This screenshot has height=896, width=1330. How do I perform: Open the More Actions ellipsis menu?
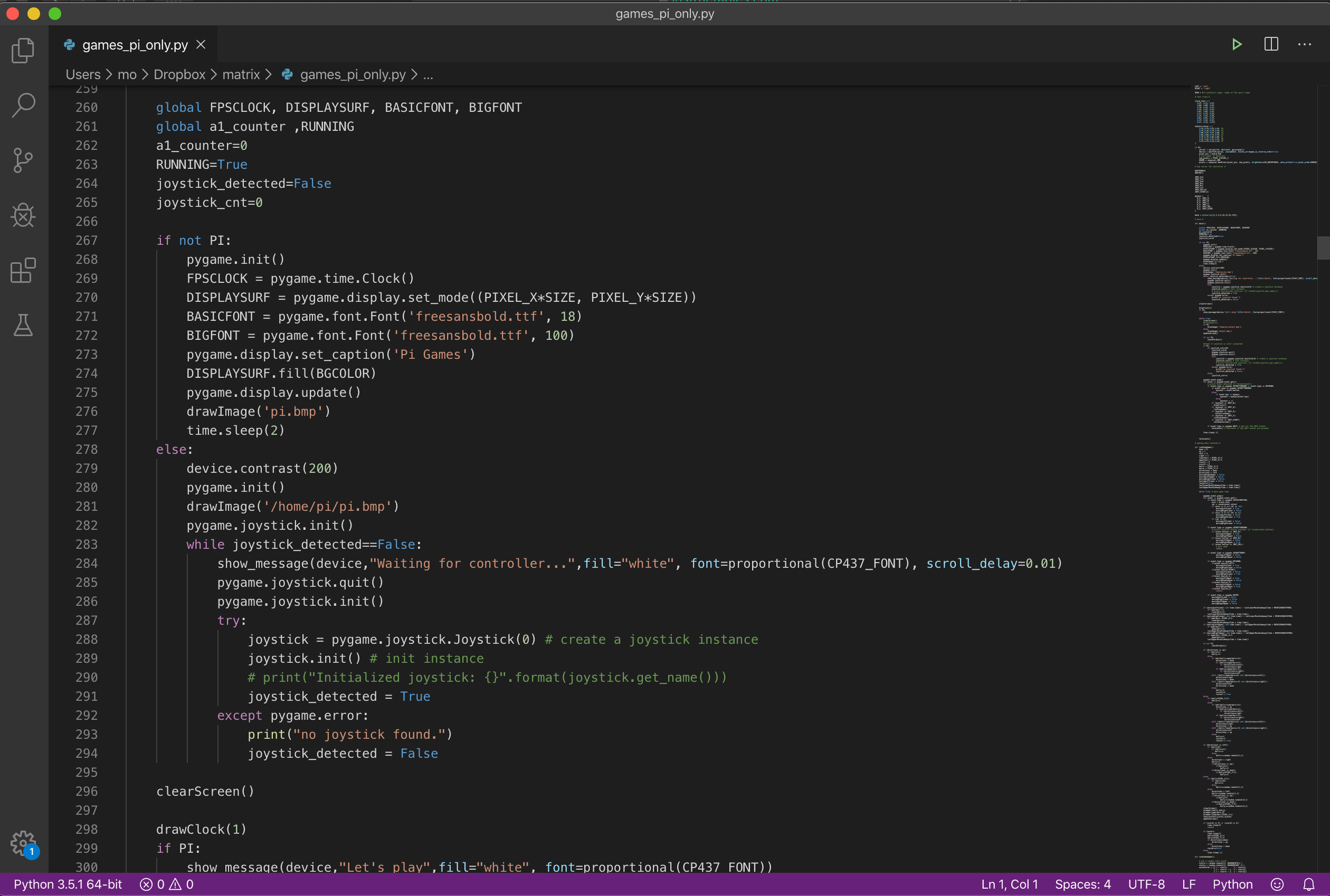[1305, 44]
